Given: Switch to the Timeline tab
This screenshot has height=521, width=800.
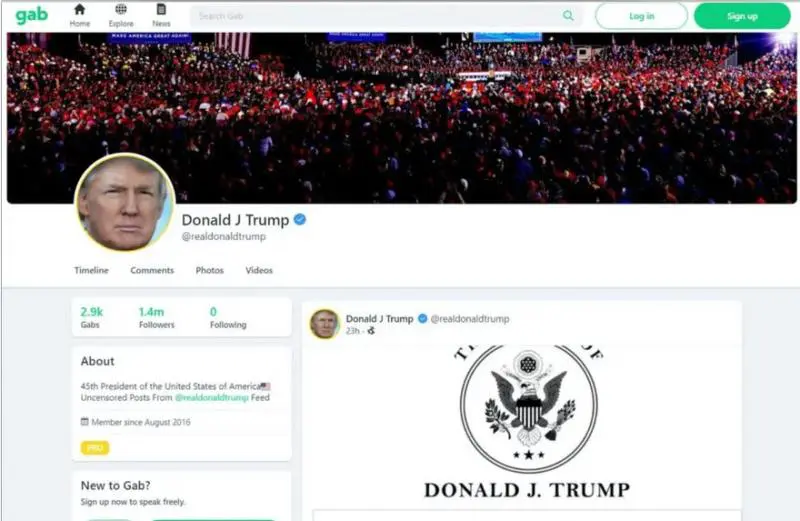Looking at the screenshot, I should pyautogui.click(x=91, y=270).
